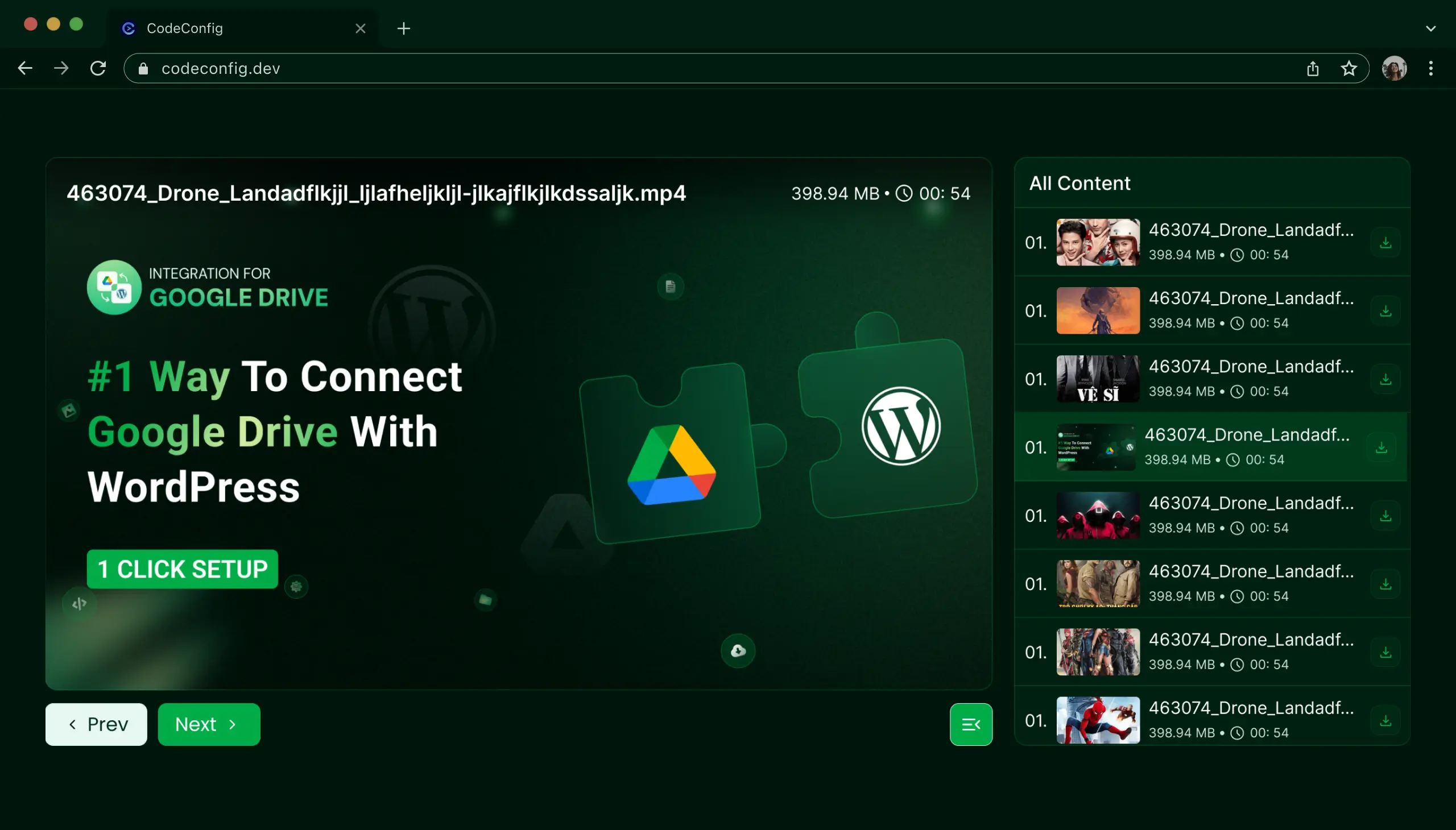
Task: Return to previous video with Prev button
Action: (x=95, y=724)
